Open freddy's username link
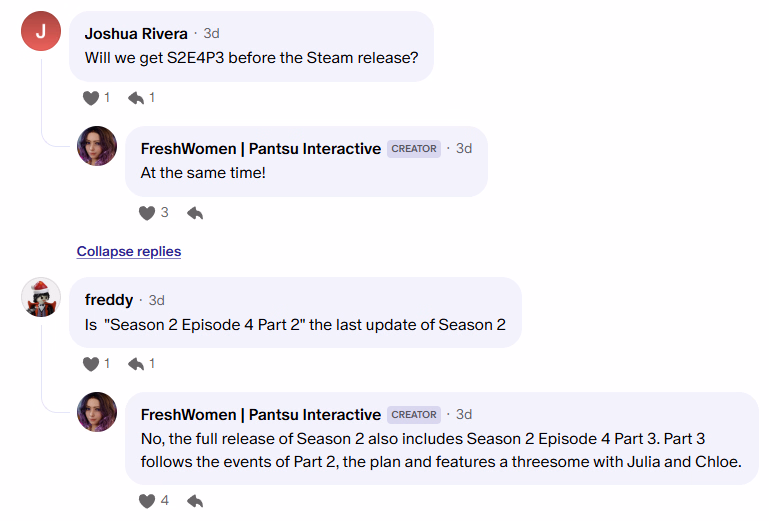The image size is (769, 521). (109, 299)
